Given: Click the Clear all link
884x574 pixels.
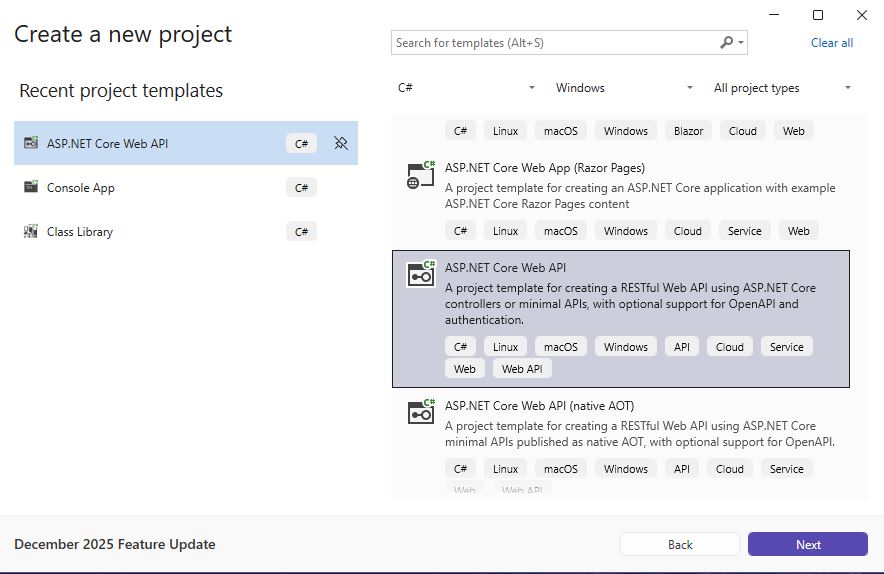Looking at the screenshot, I should [x=832, y=43].
